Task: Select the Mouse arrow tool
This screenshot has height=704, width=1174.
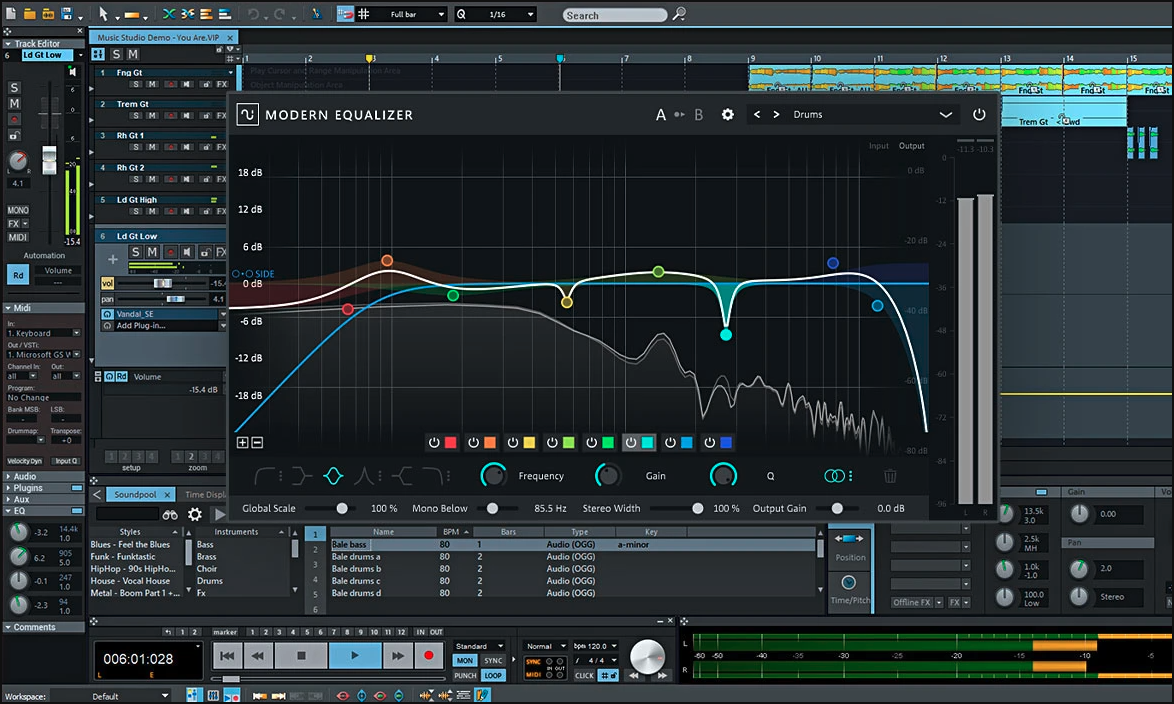Action: tap(104, 14)
